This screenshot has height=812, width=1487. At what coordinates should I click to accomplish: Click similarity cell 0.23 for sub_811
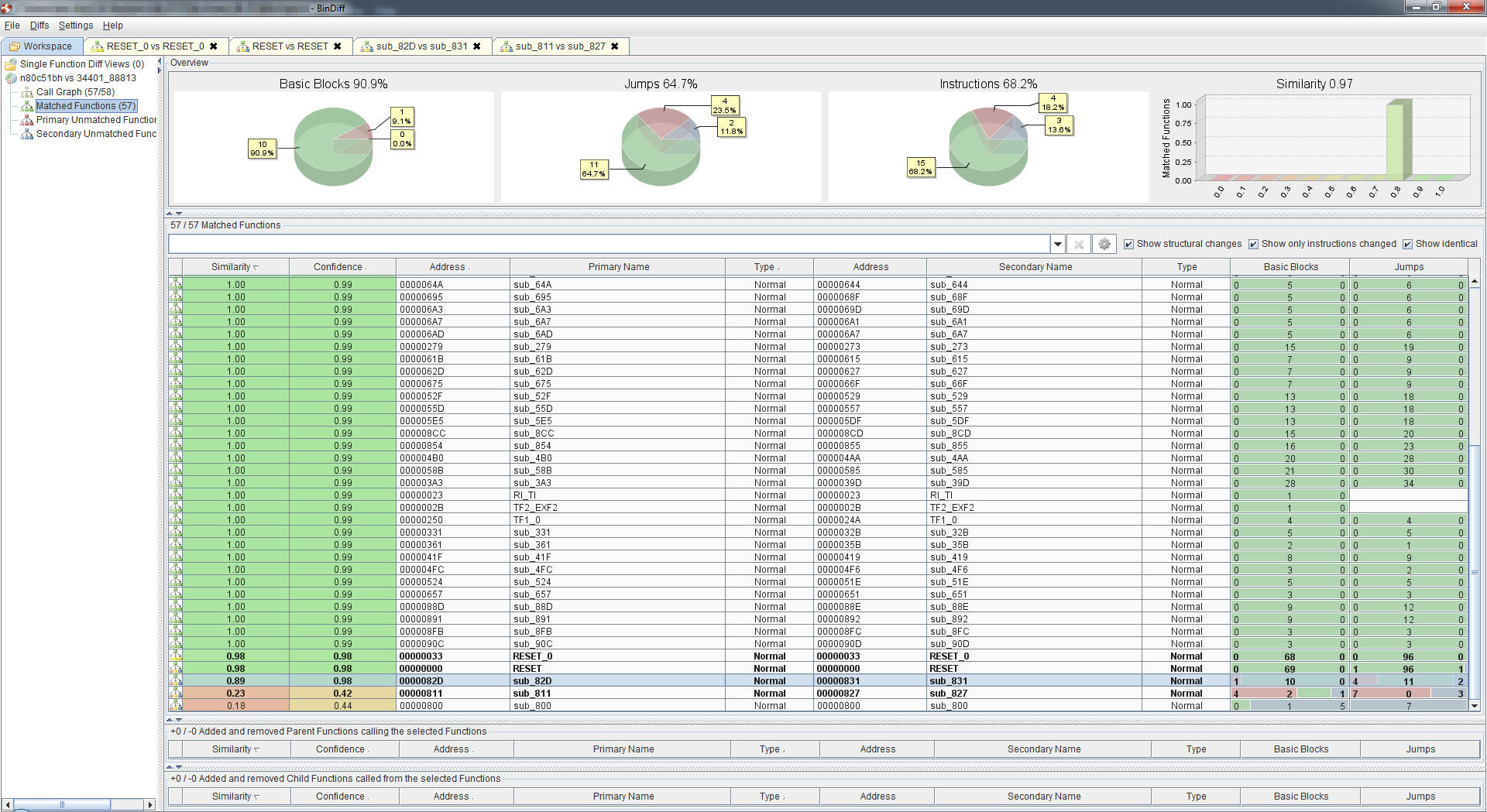click(x=236, y=694)
